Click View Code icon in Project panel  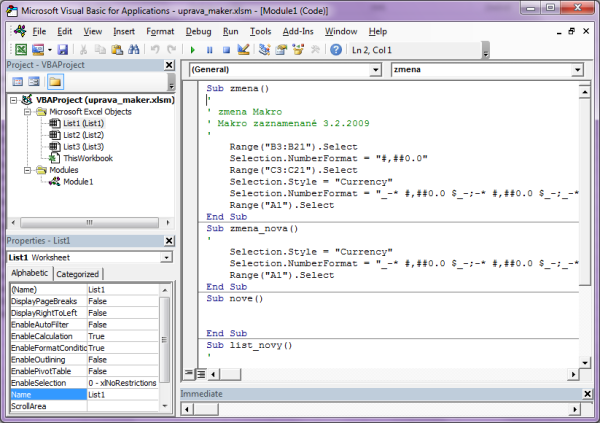coord(18,82)
